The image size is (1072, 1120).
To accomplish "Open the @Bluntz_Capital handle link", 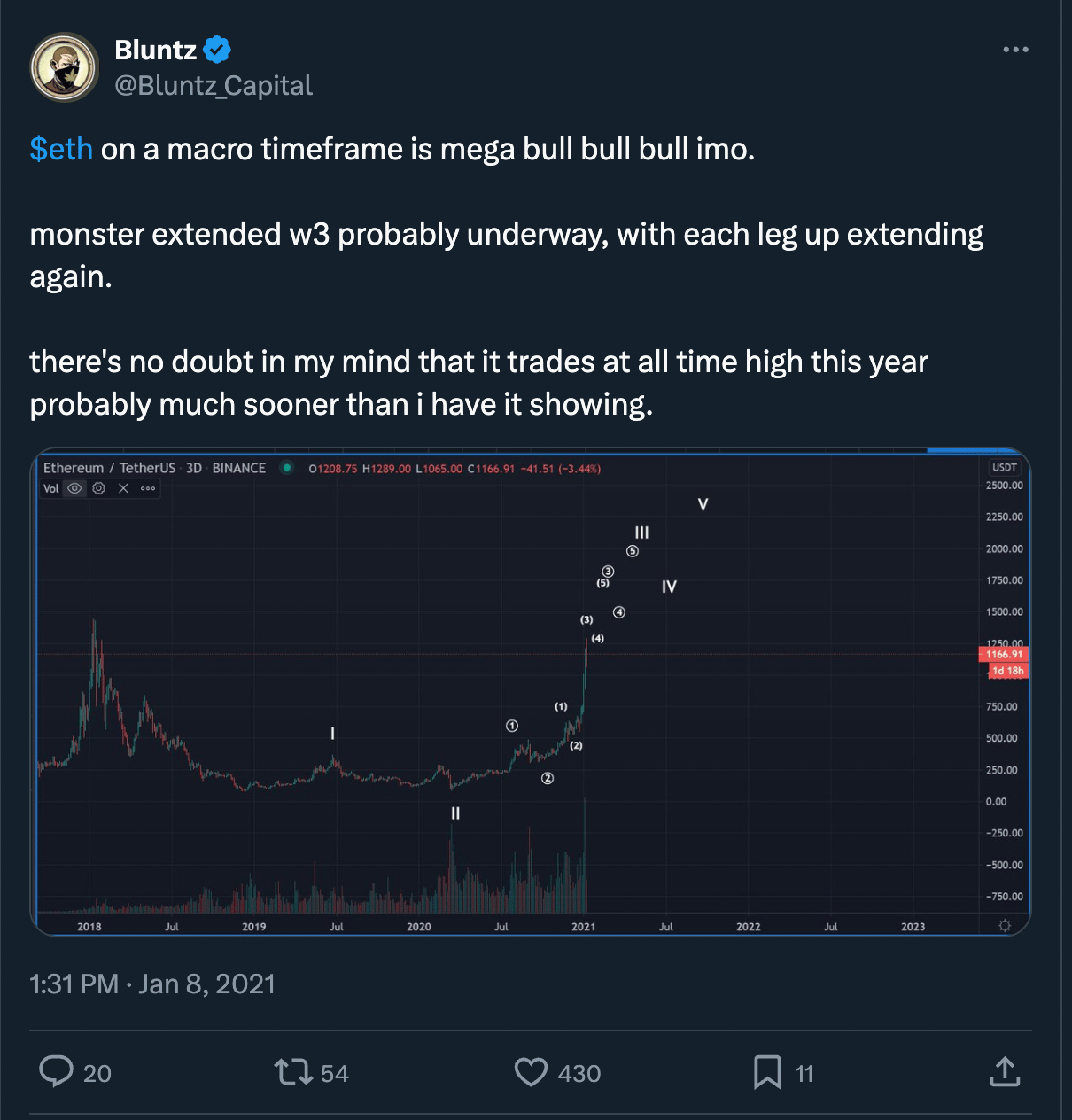I will pyautogui.click(x=214, y=85).
